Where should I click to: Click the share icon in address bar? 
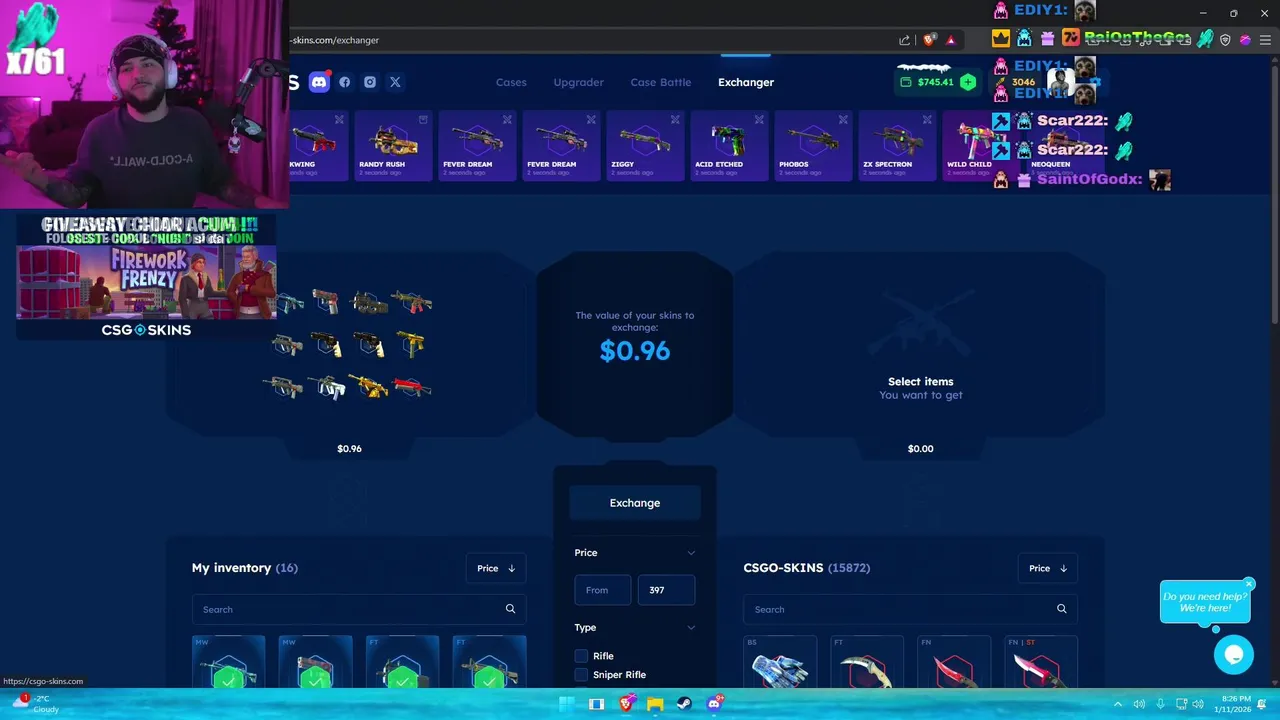(x=905, y=40)
